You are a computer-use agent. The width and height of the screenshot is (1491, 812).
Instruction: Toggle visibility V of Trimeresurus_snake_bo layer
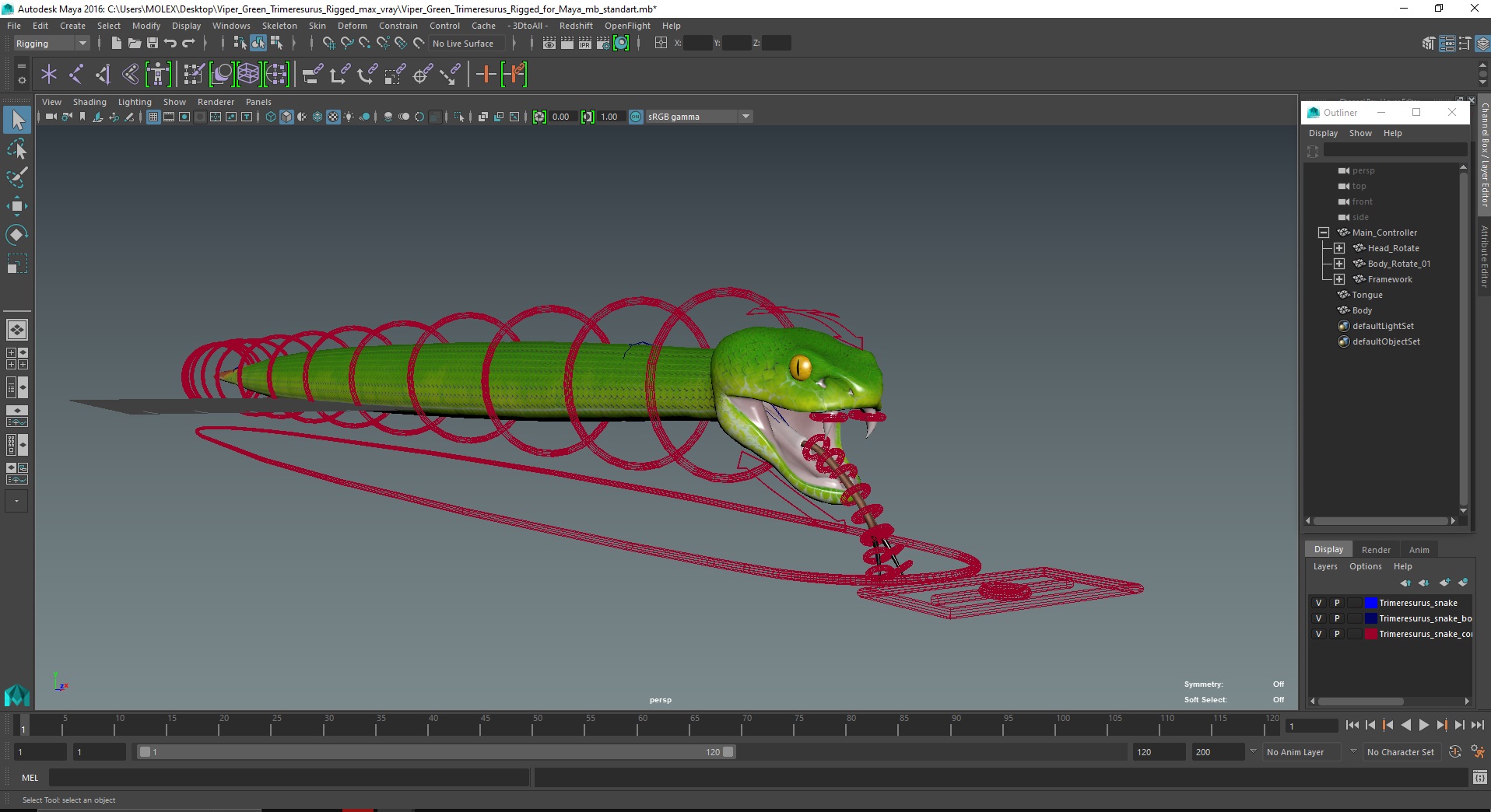[1318, 618]
